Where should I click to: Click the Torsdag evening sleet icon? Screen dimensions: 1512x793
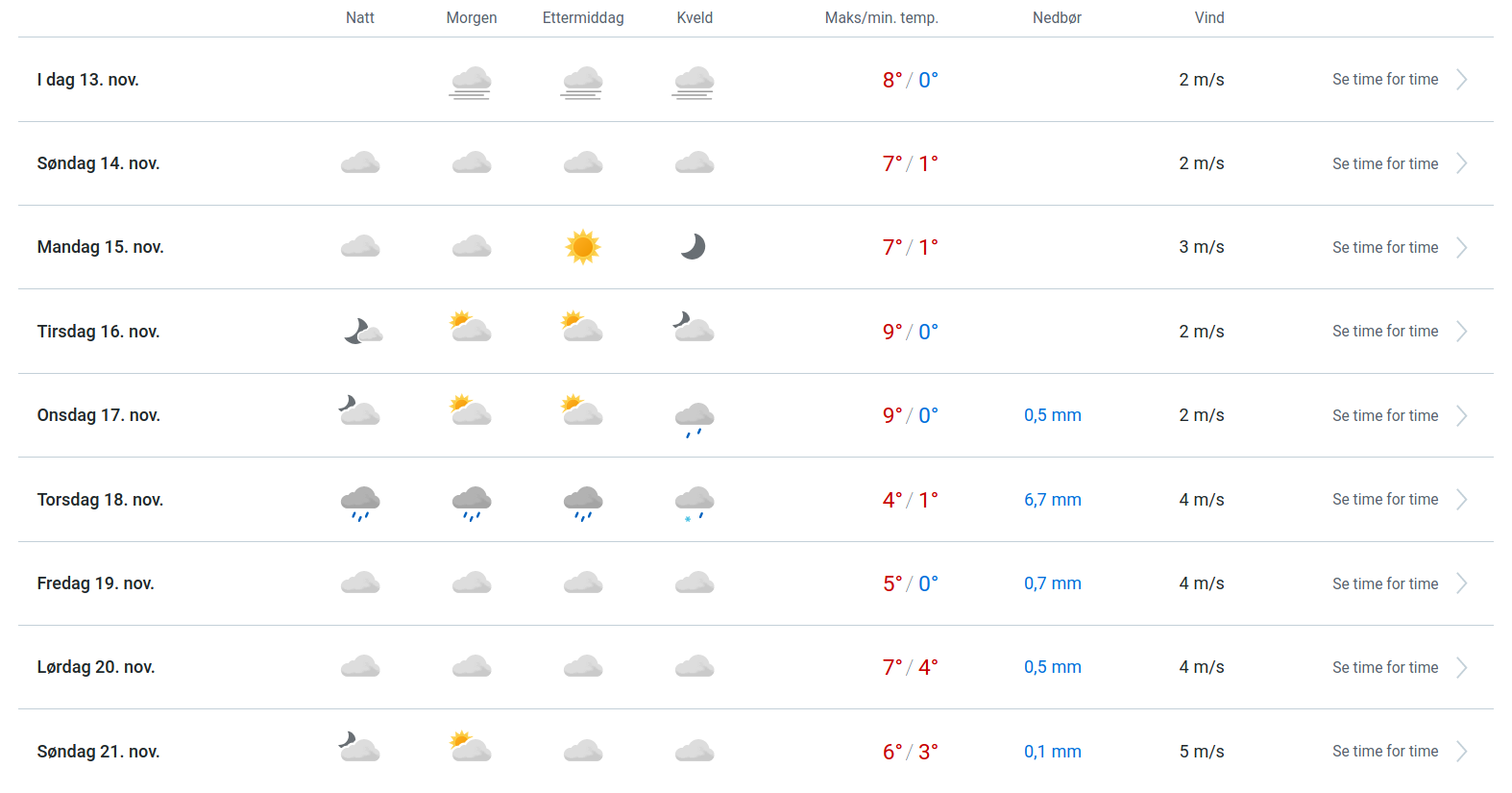tap(694, 503)
